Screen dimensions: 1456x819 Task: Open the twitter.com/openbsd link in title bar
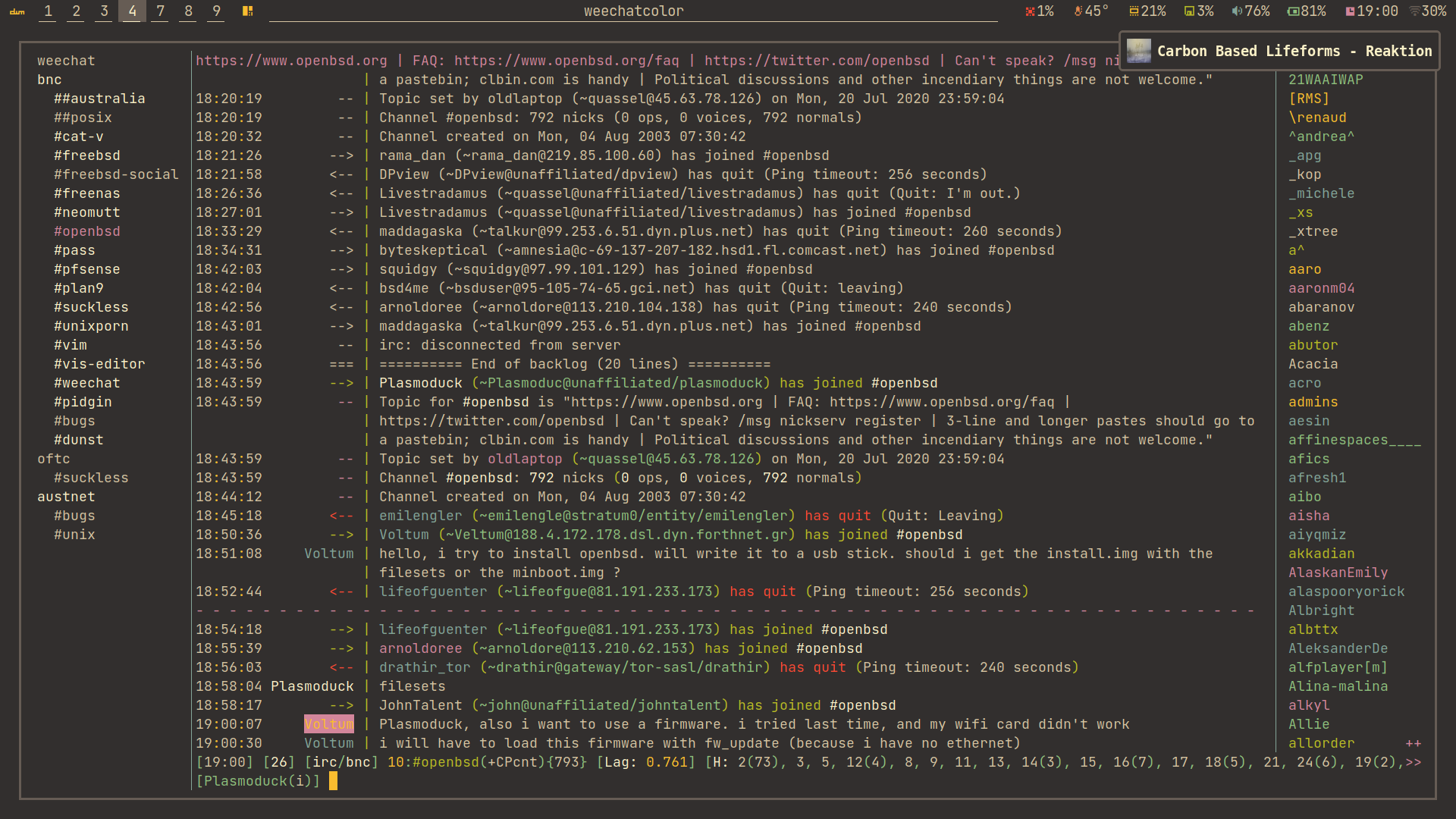pyautogui.click(x=816, y=61)
